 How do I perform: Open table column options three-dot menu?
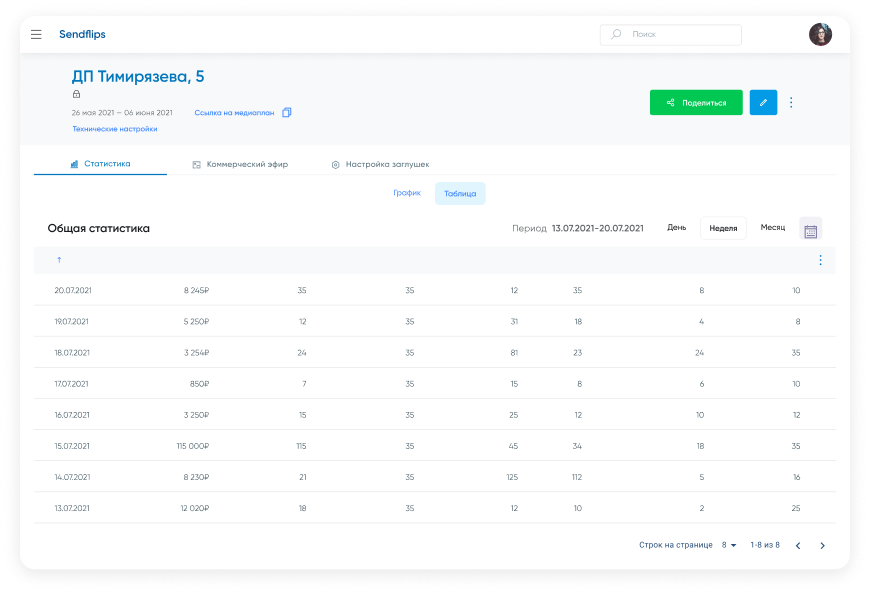(820, 261)
